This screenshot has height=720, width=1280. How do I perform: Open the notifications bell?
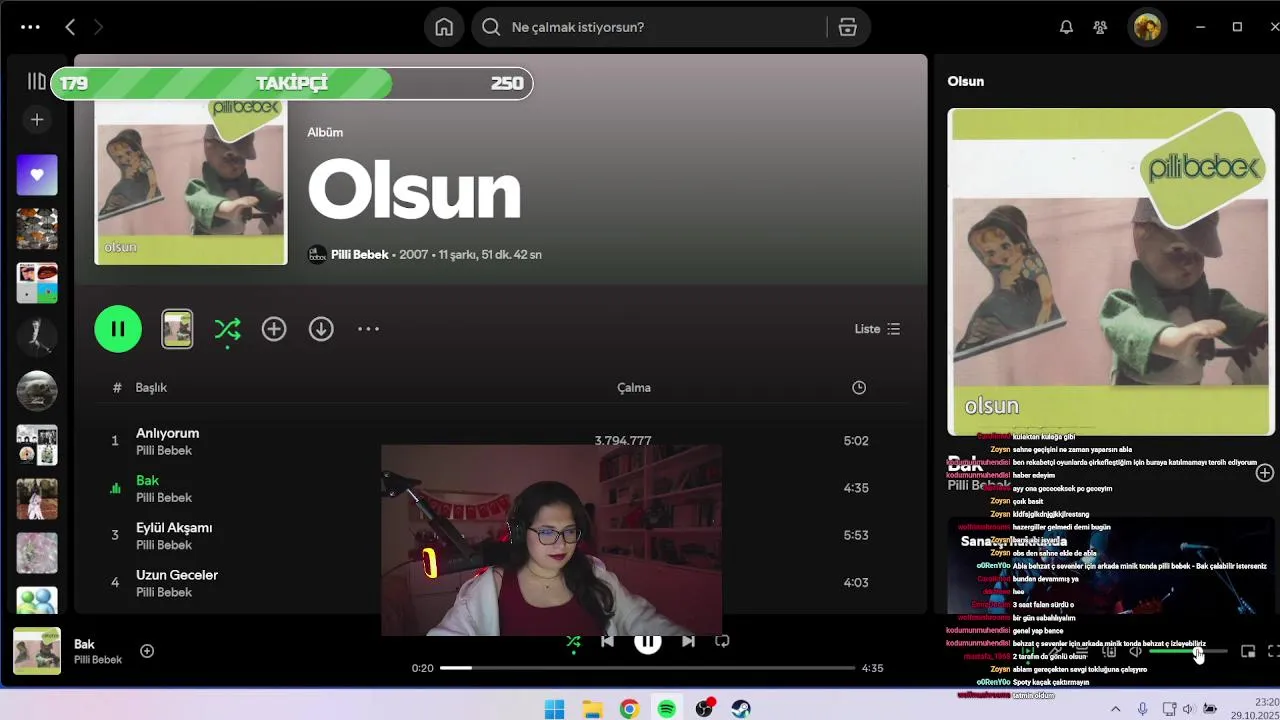[1066, 27]
